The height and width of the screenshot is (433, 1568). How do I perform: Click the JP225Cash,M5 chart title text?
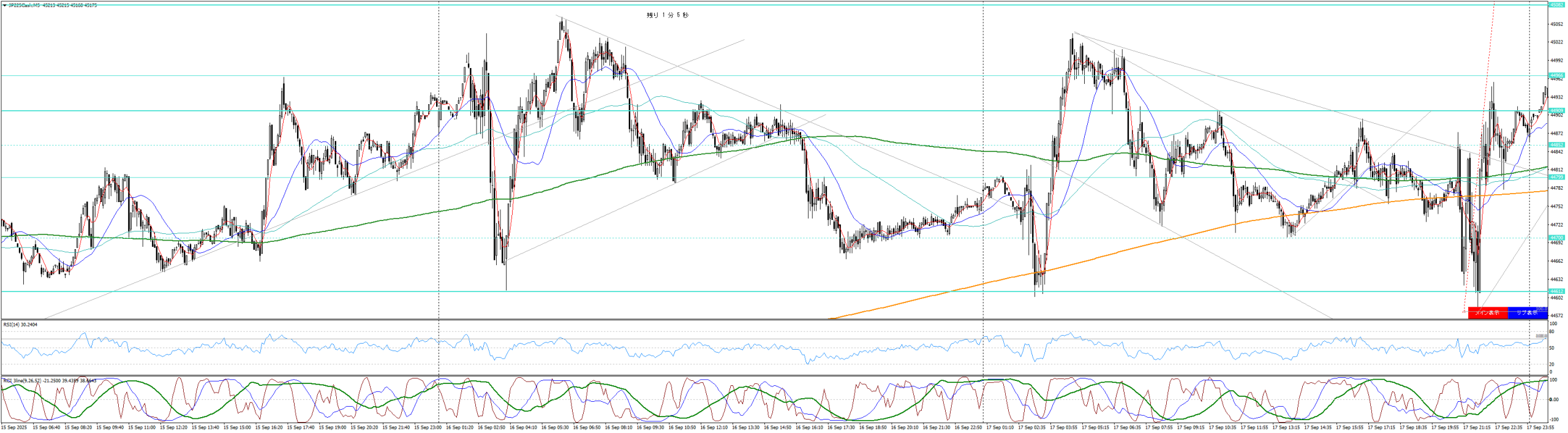coord(24,5)
